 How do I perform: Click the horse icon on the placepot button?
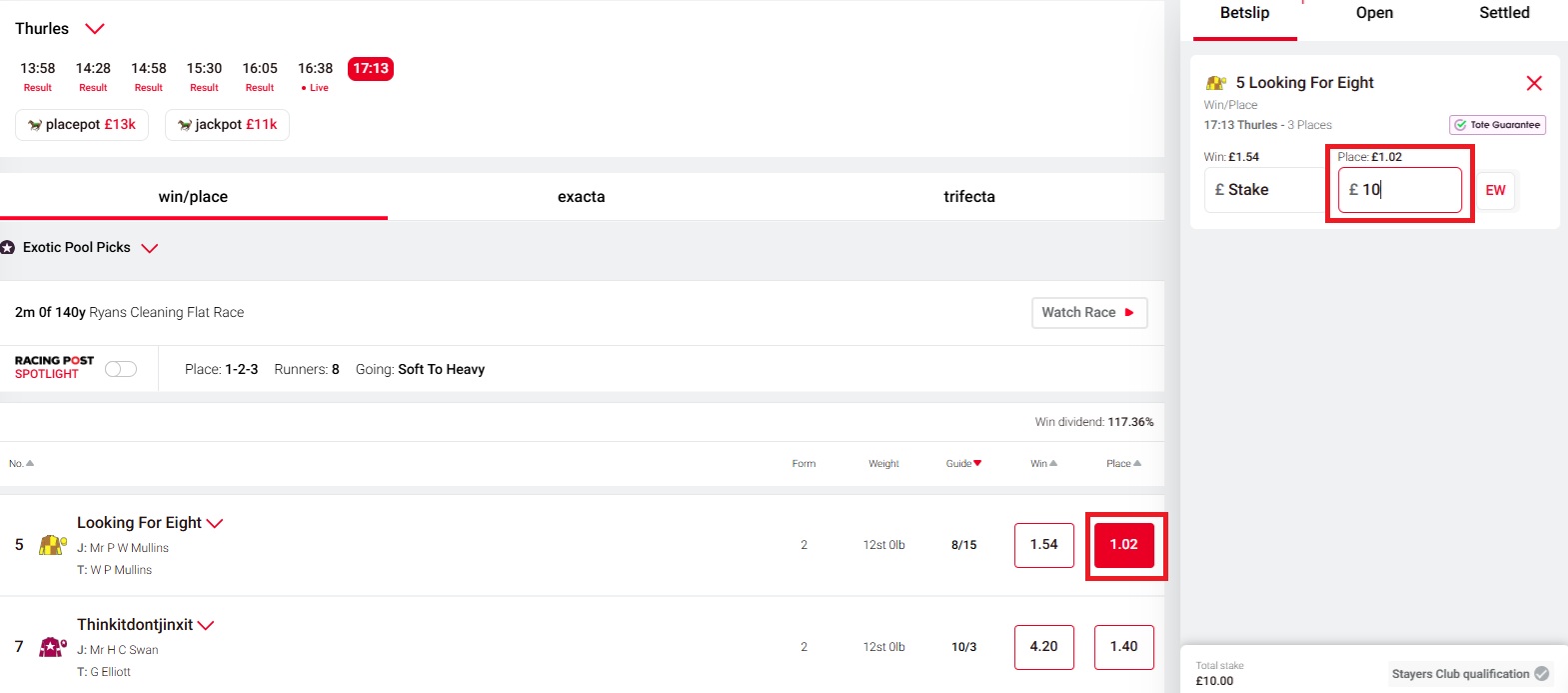tap(36, 125)
